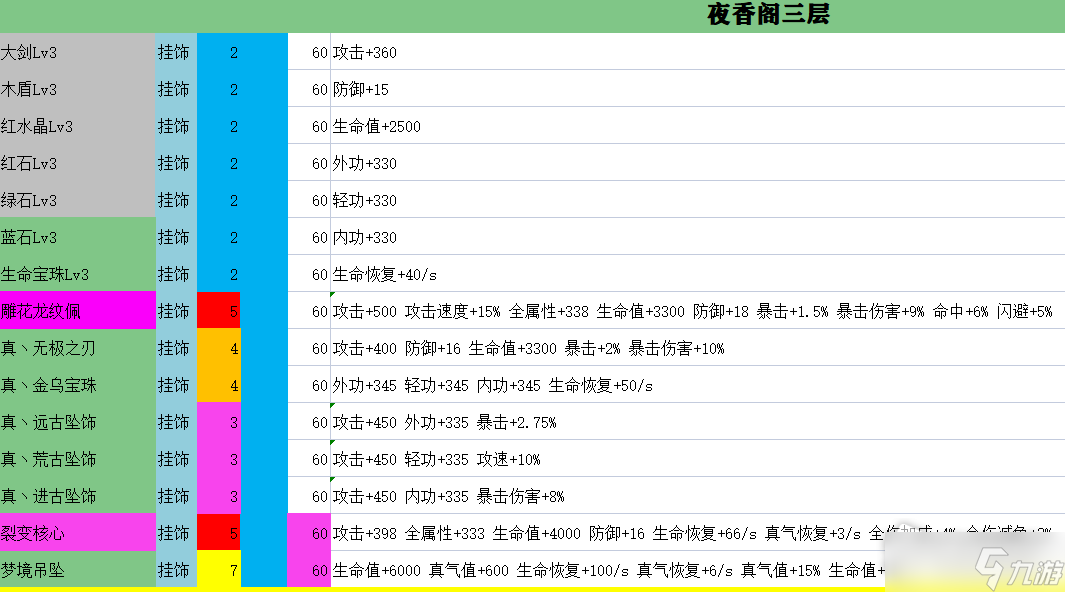Select the cell starting 攻击+500 攻击速度+15%
The image size is (1065, 592).
point(698,311)
